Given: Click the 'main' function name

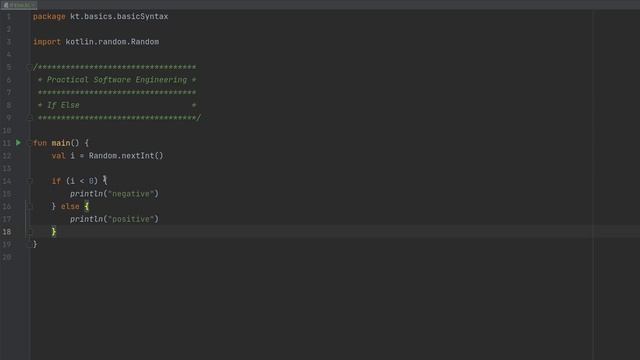Looking at the screenshot, I should tap(61, 143).
